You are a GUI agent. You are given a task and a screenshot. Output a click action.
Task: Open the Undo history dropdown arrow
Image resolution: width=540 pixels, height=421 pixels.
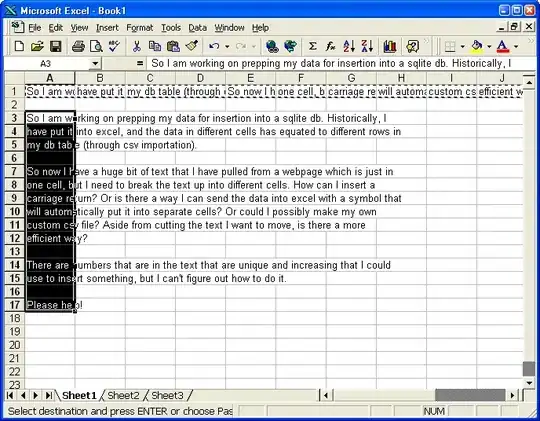click(x=227, y=46)
